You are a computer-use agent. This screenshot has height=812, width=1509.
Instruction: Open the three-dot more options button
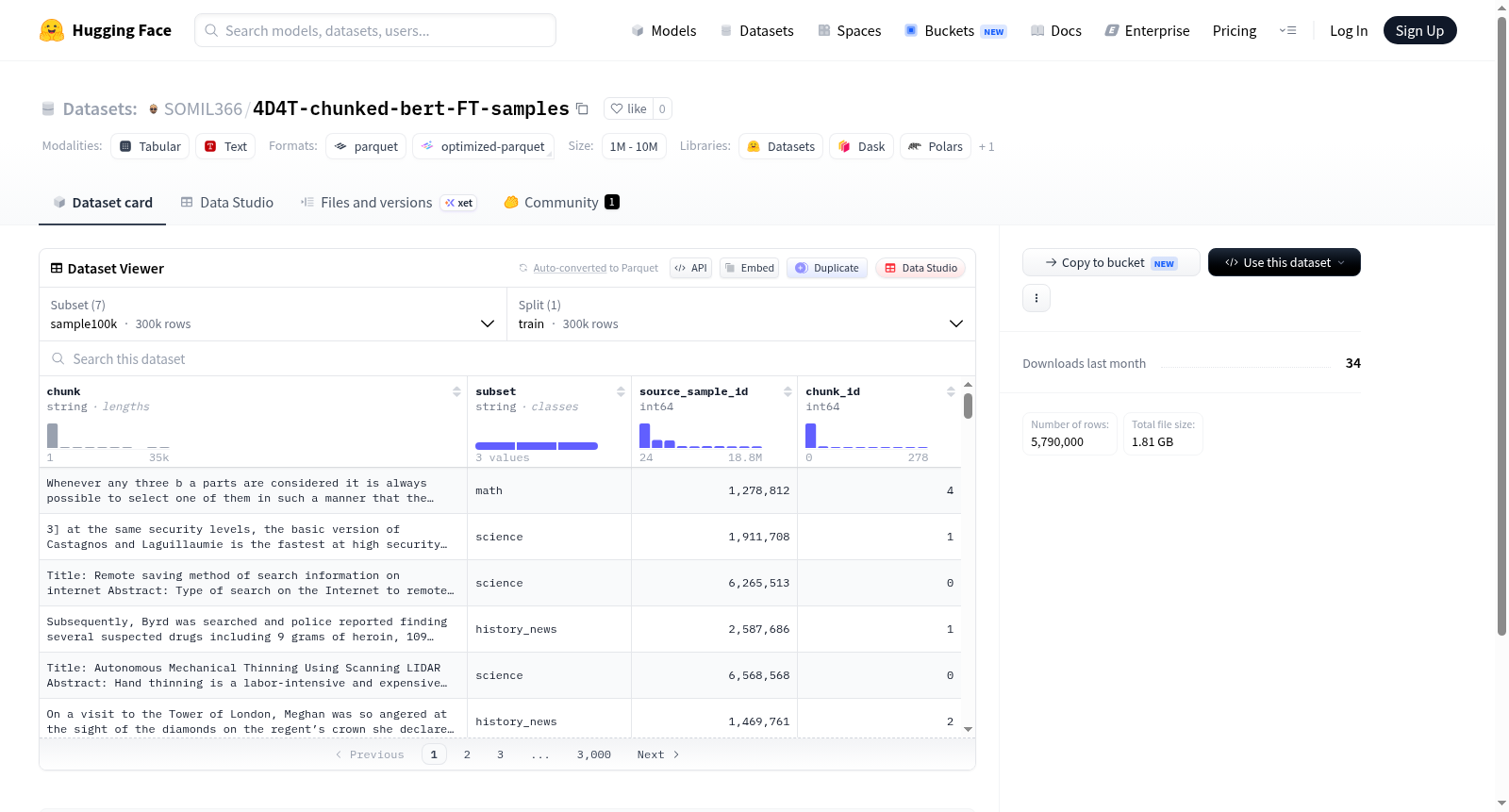coord(1036,298)
